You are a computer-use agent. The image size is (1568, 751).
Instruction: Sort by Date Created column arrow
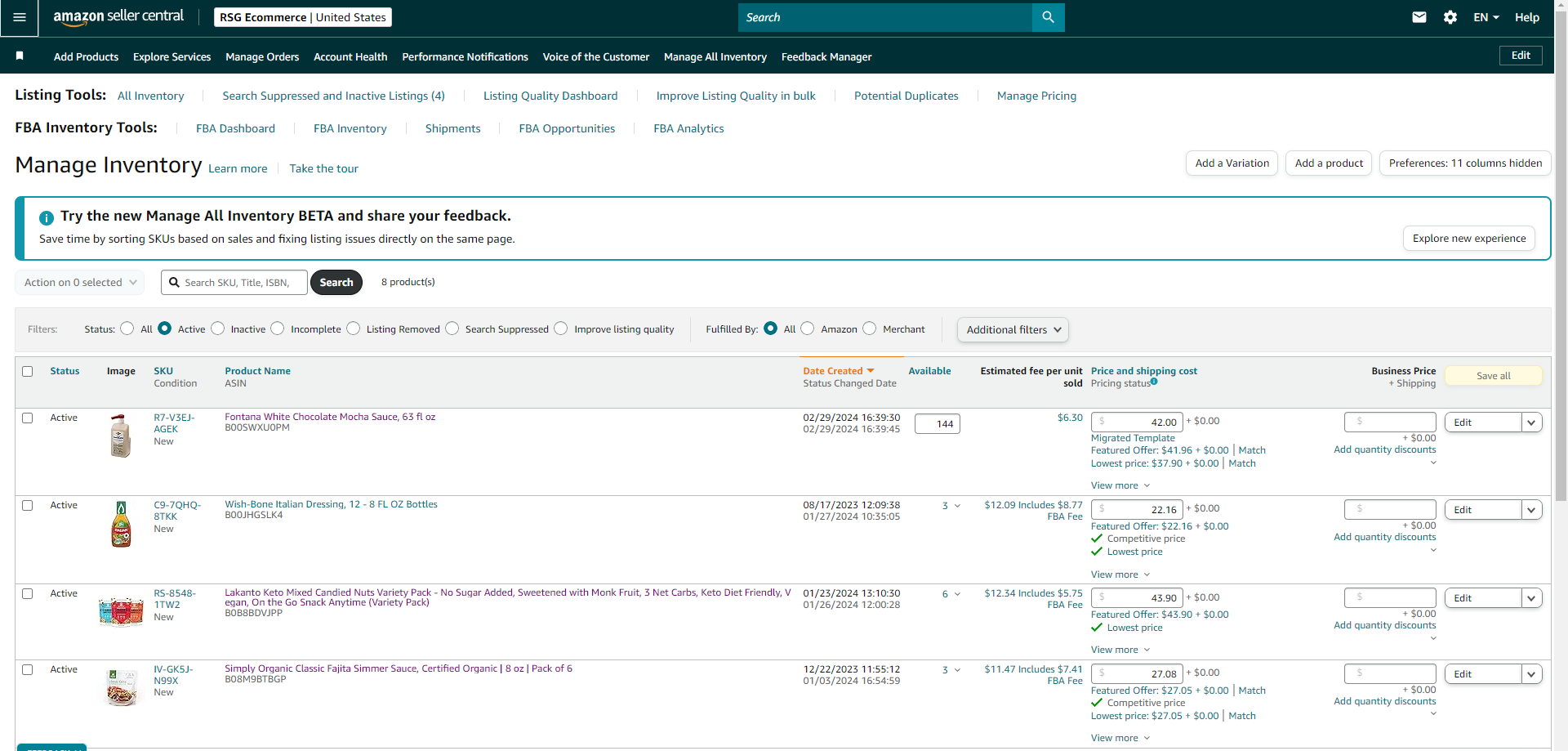pos(871,371)
